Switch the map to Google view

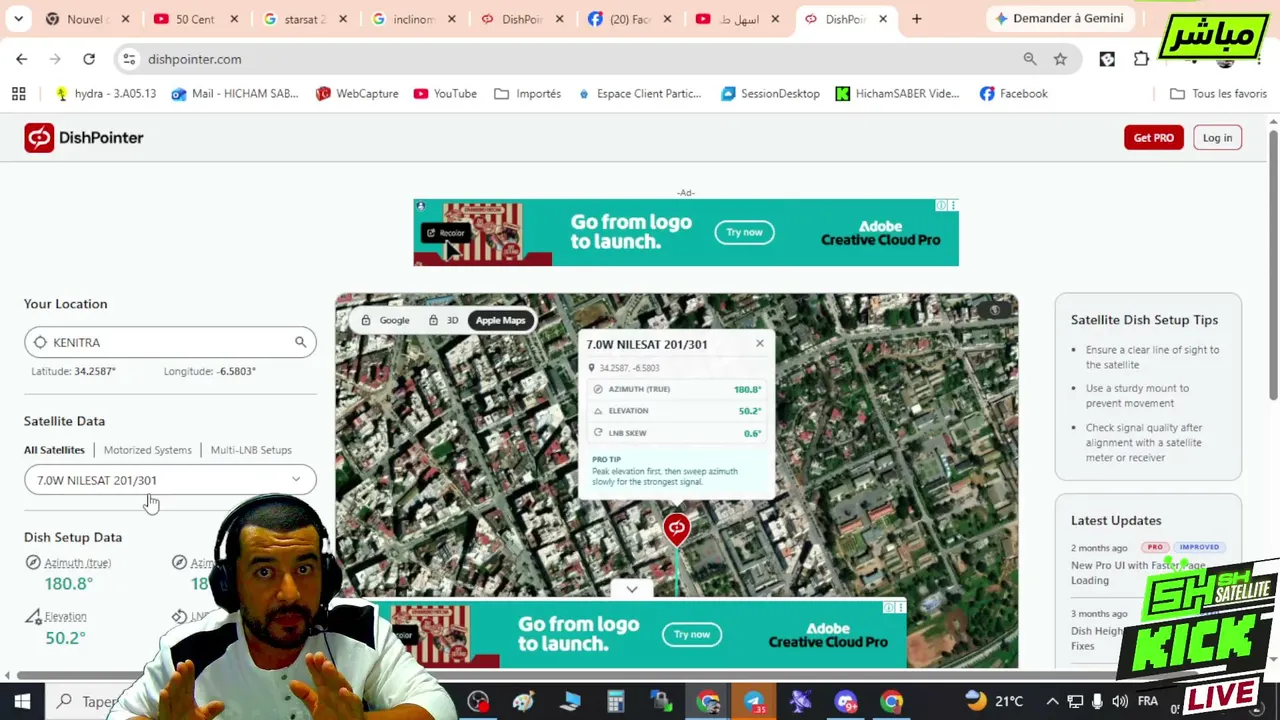[386, 320]
